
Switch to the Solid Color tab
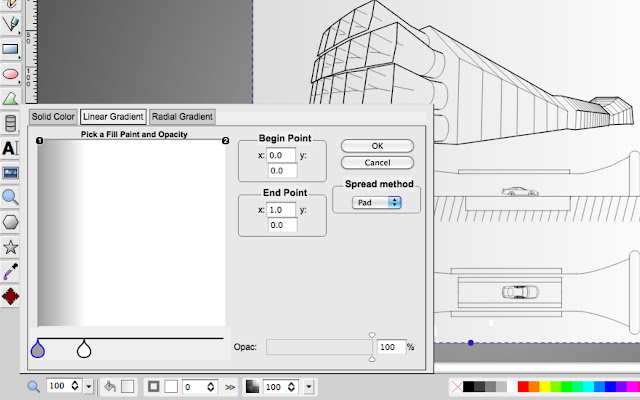tap(53, 117)
